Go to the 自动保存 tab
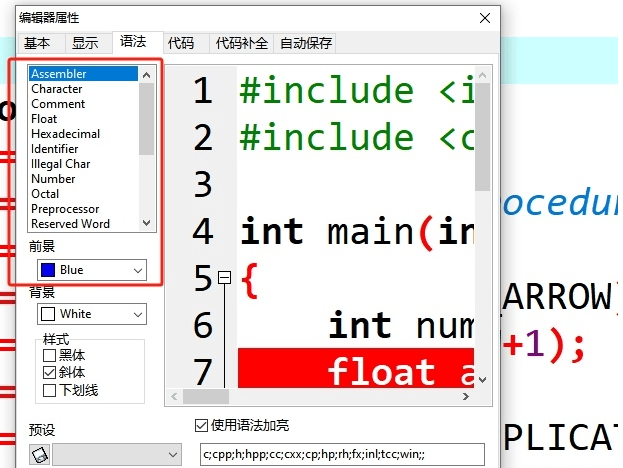Image resolution: width=623 pixels, height=468 pixels. (x=305, y=43)
